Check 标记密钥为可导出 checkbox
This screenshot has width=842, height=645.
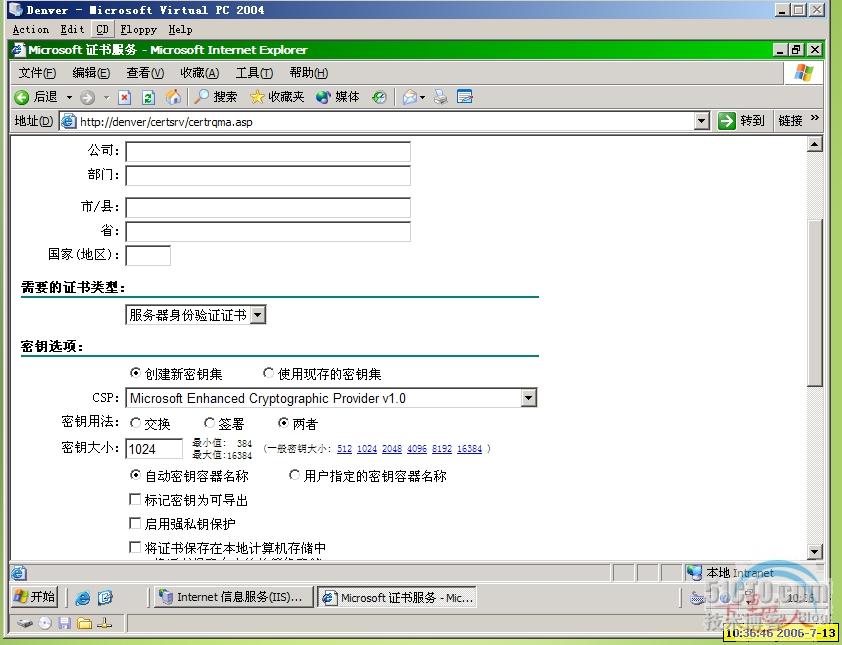pyautogui.click(x=135, y=499)
